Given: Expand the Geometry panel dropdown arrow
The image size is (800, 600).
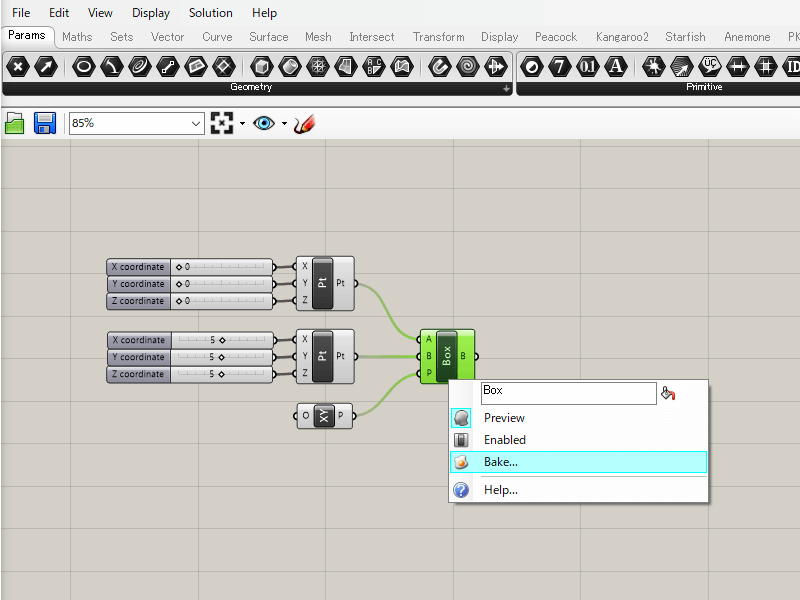Looking at the screenshot, I should coord(506,89).
